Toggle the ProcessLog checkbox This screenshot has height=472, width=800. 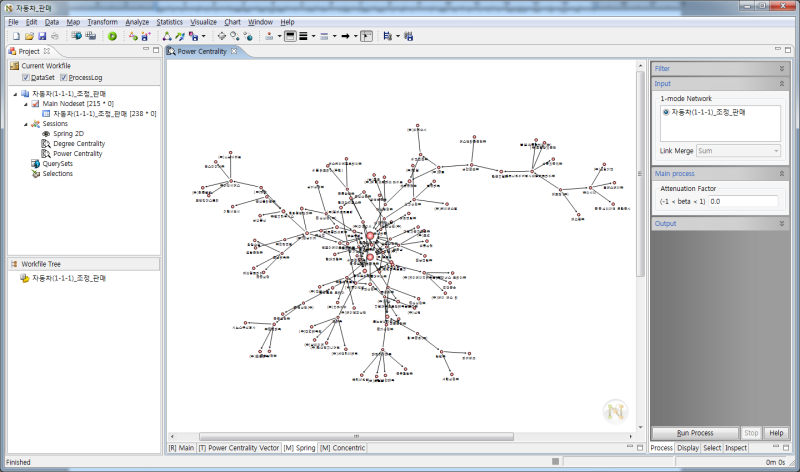point(64,78)
